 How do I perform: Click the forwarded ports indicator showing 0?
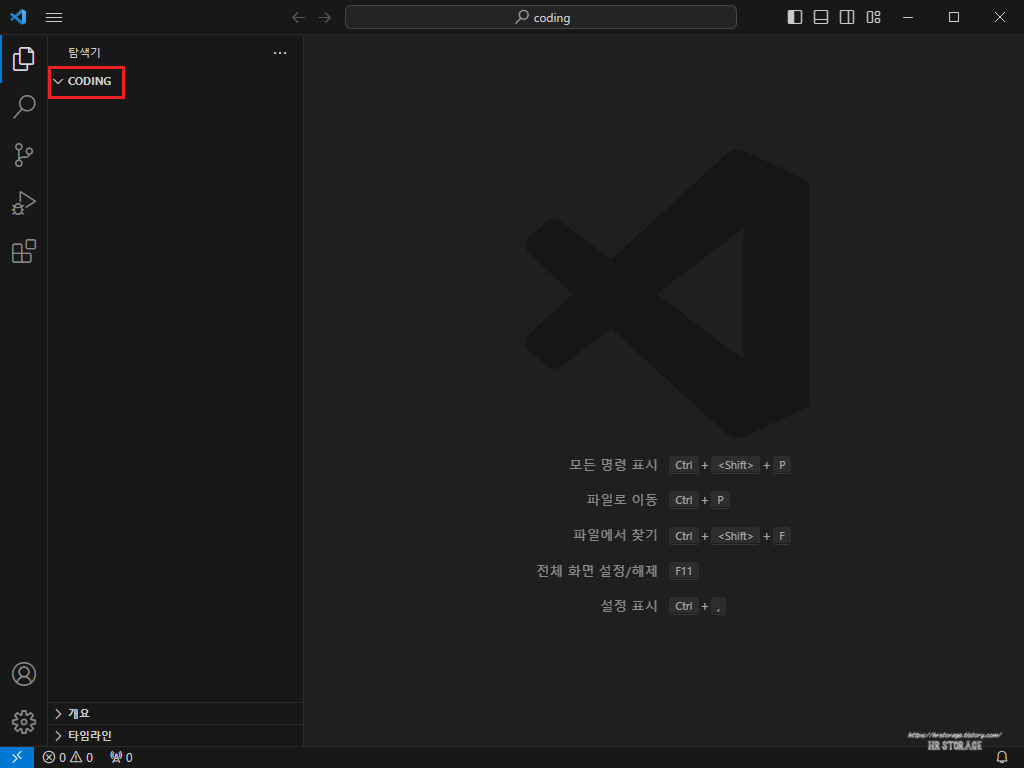pyautogui.click(x=121, y=758)
